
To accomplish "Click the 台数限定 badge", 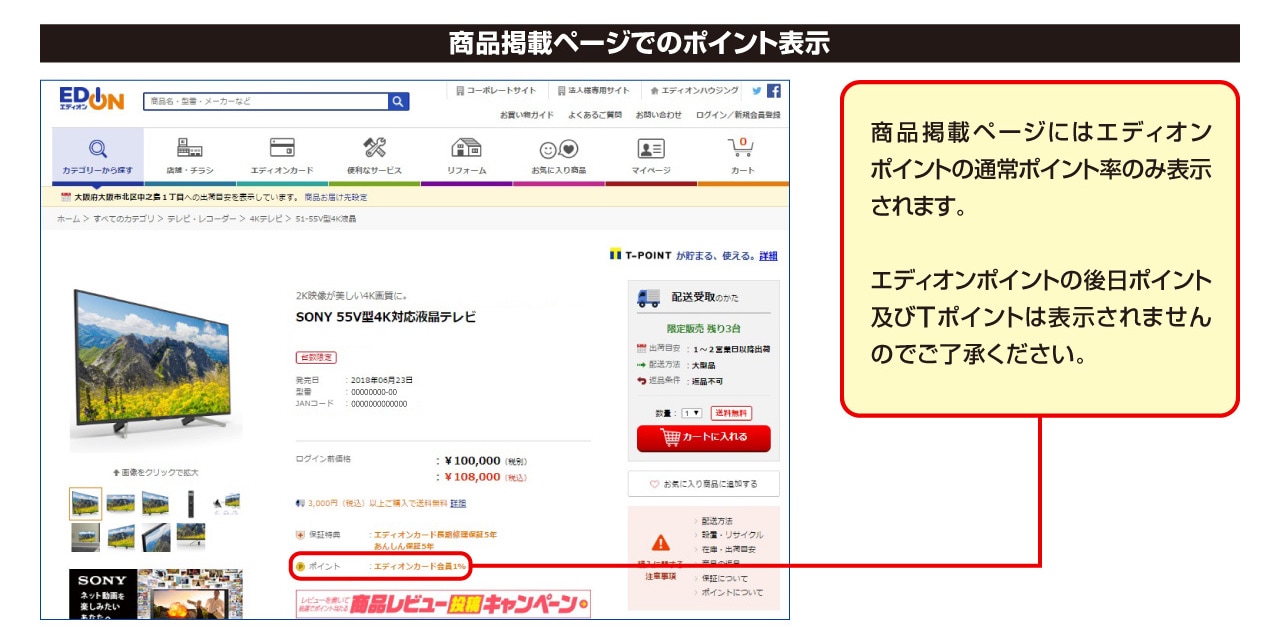I will [317, 357].
